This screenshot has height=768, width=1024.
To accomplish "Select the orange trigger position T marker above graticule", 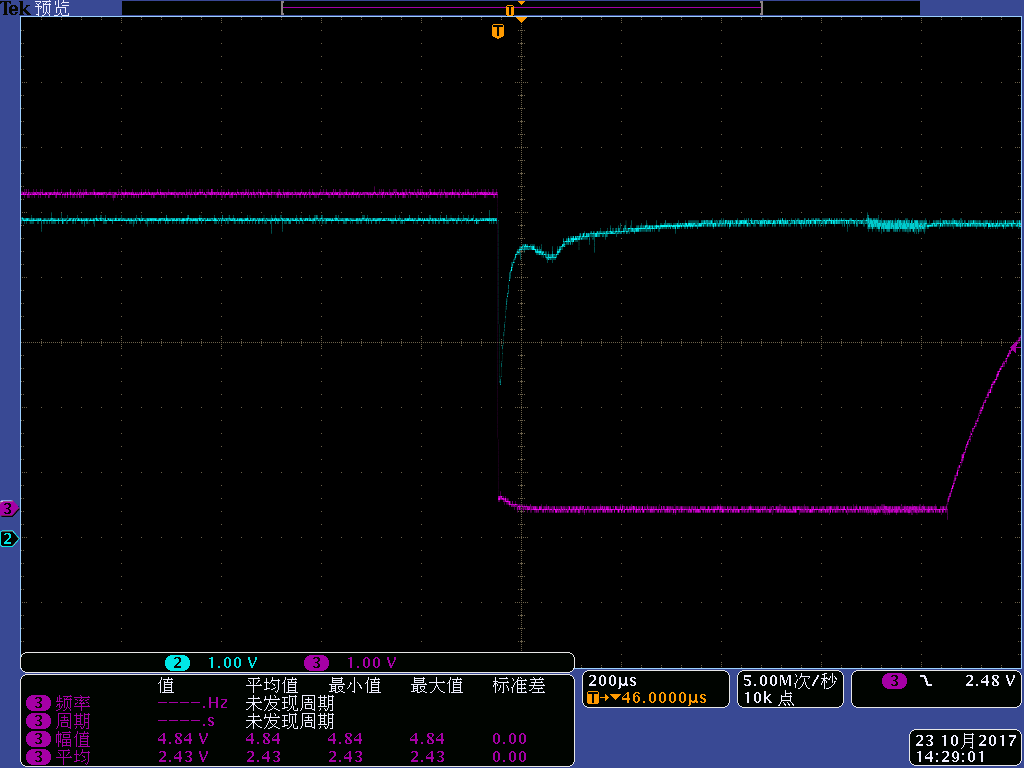I will pyautogui.click(x=498, y=31).
